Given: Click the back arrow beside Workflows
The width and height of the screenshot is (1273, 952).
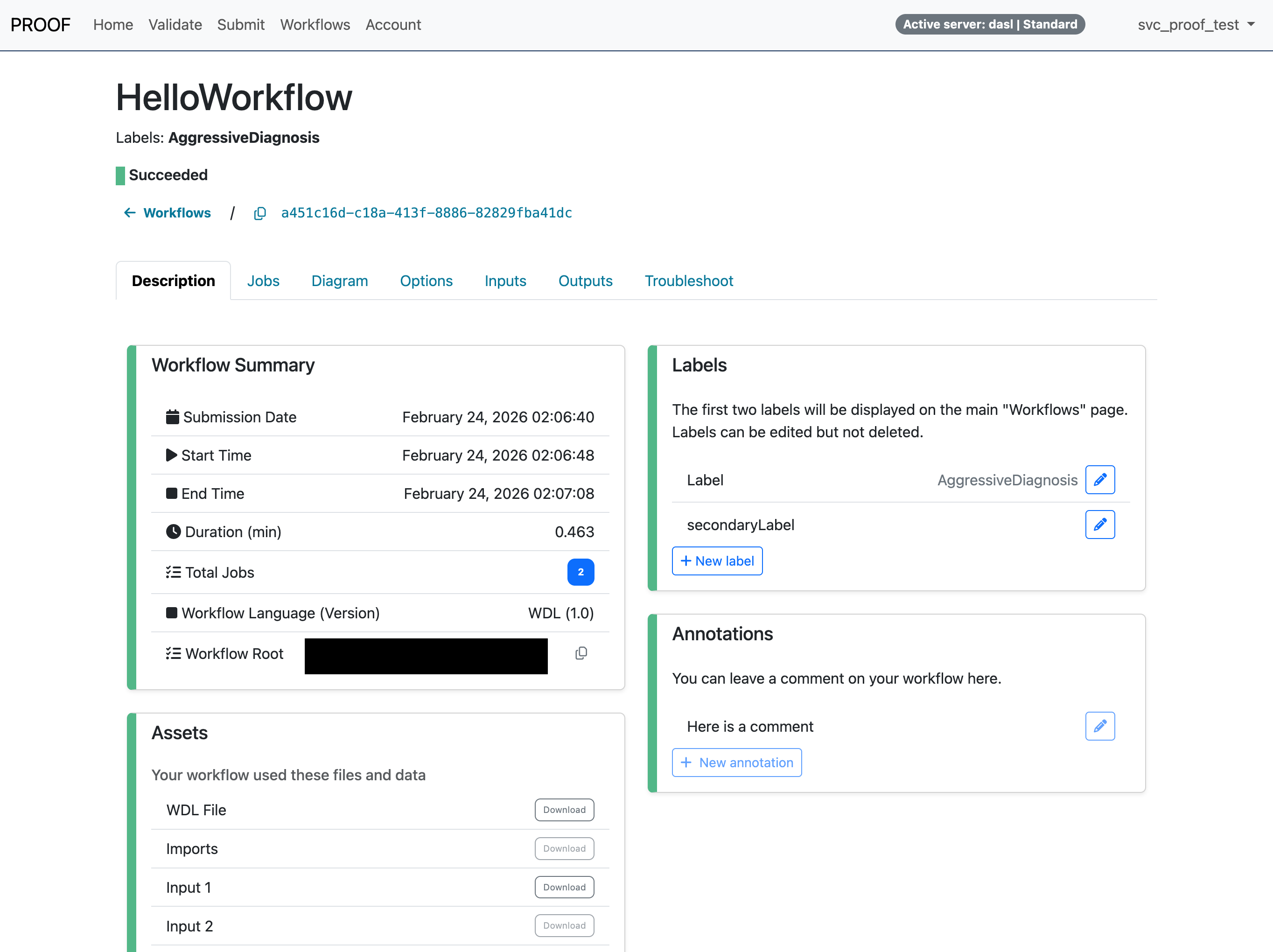Looking at the screenshot, I should click(x=129, y=213).
